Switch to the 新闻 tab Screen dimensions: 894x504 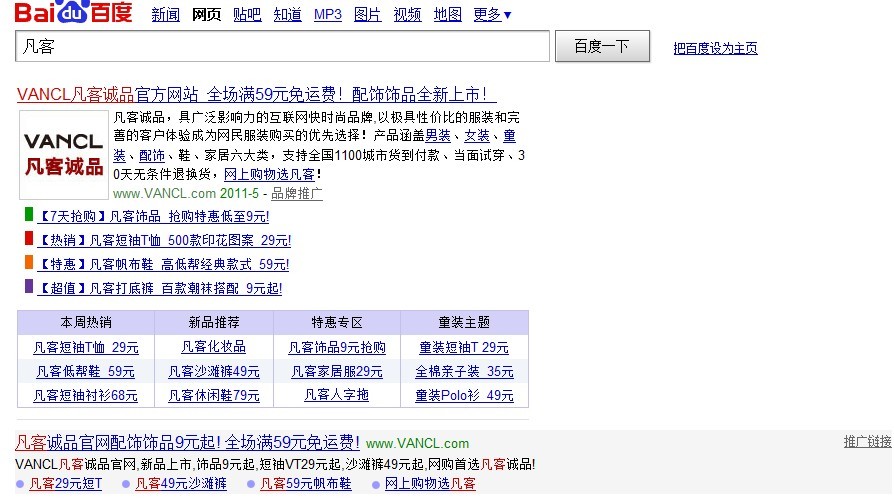165,14
